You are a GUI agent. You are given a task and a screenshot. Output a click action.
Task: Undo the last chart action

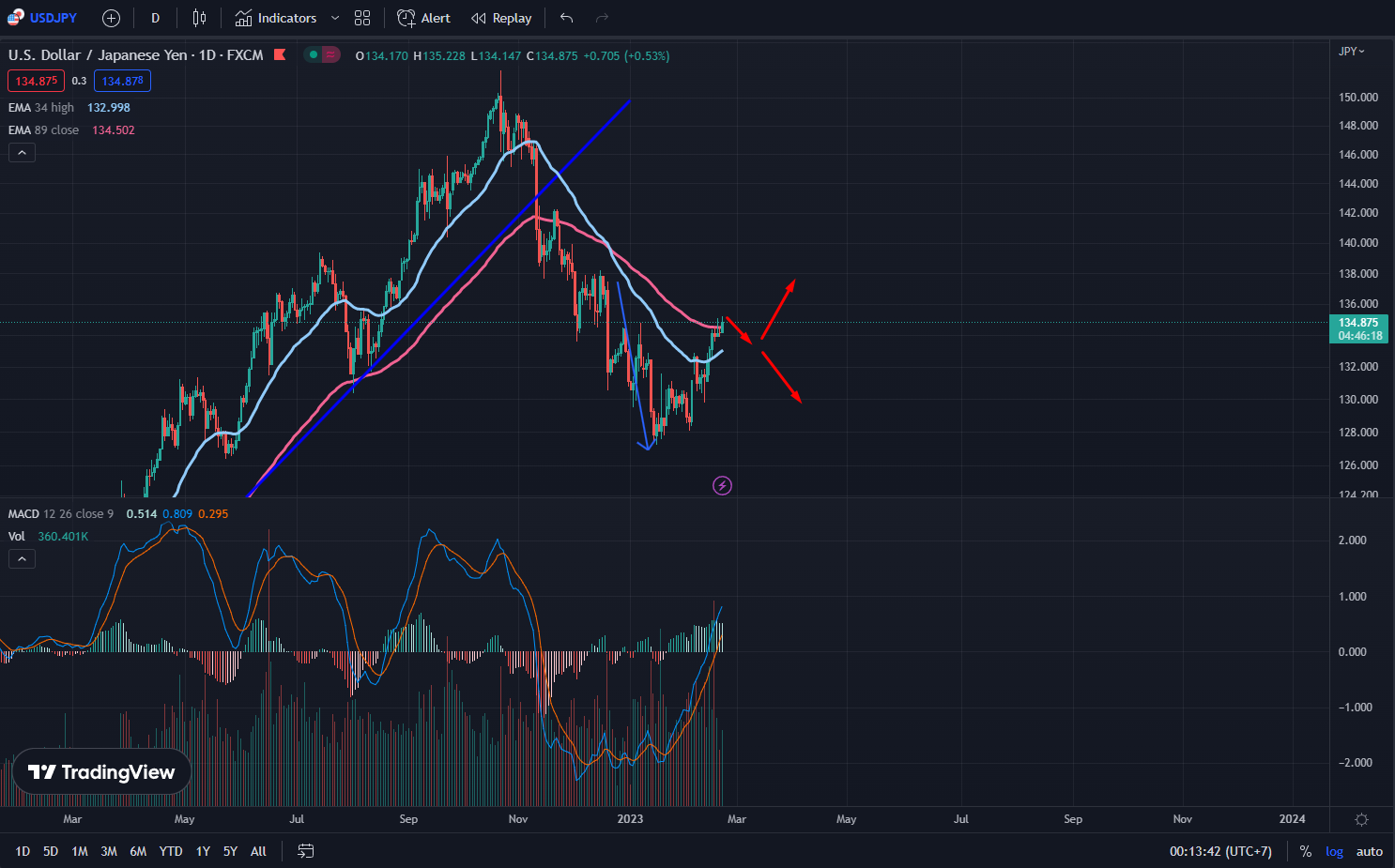click(566, 18)
